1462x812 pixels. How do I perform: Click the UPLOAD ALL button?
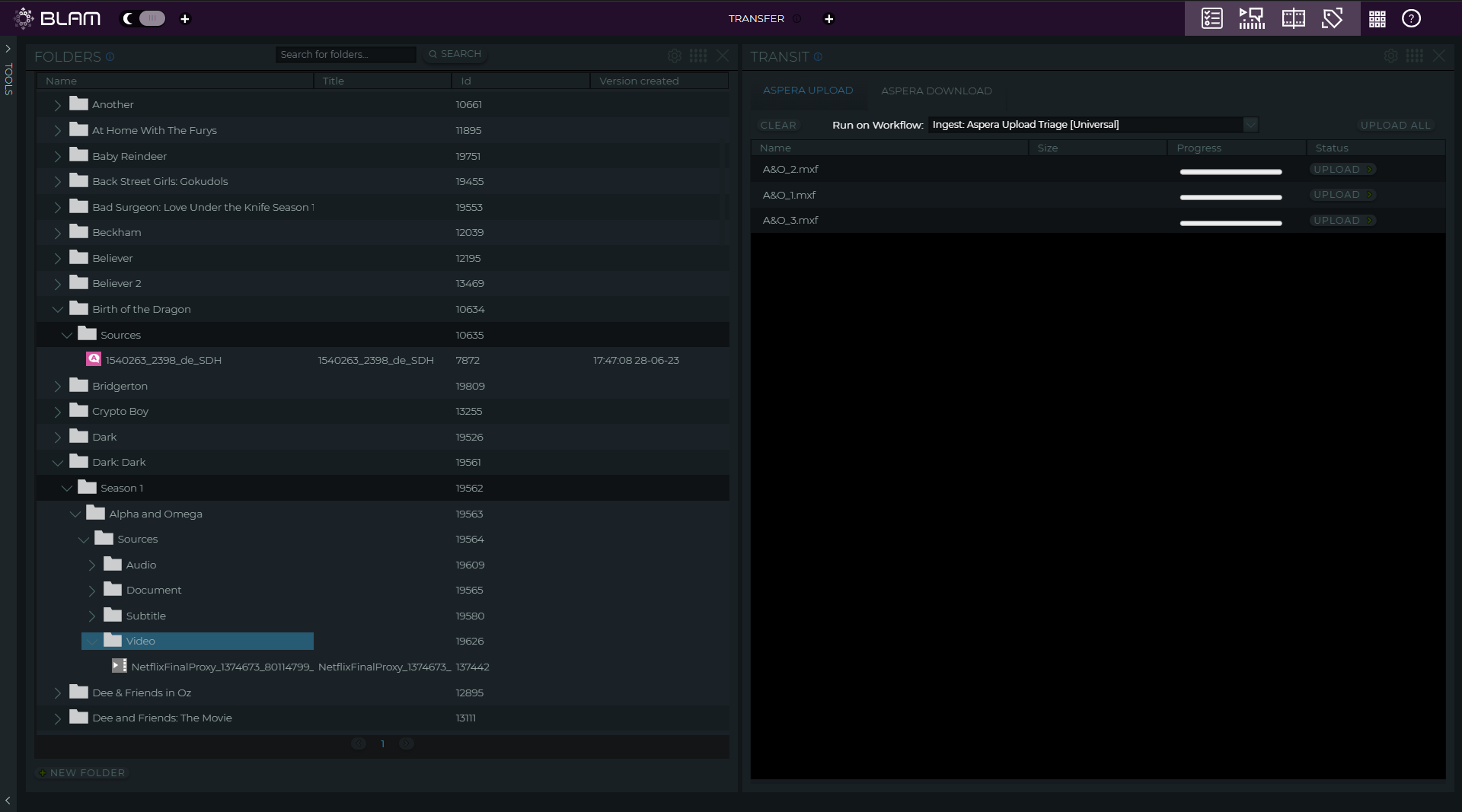[x=1396, y=125]
